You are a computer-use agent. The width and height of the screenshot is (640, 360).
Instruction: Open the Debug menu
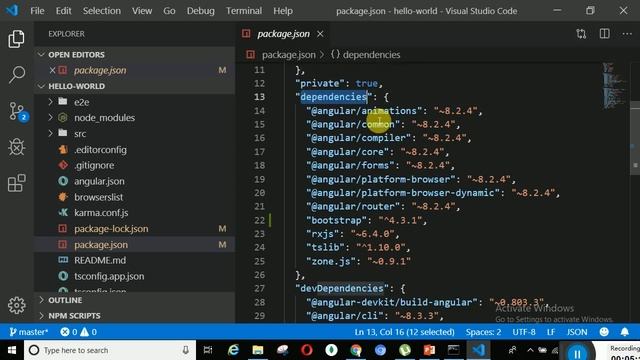coord(200,11)
